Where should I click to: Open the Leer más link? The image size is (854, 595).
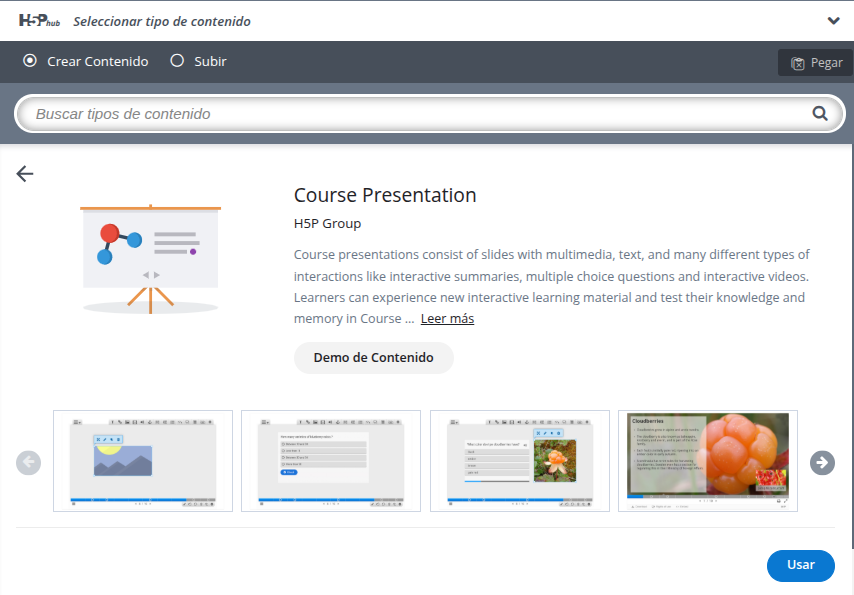coord(447,319)
